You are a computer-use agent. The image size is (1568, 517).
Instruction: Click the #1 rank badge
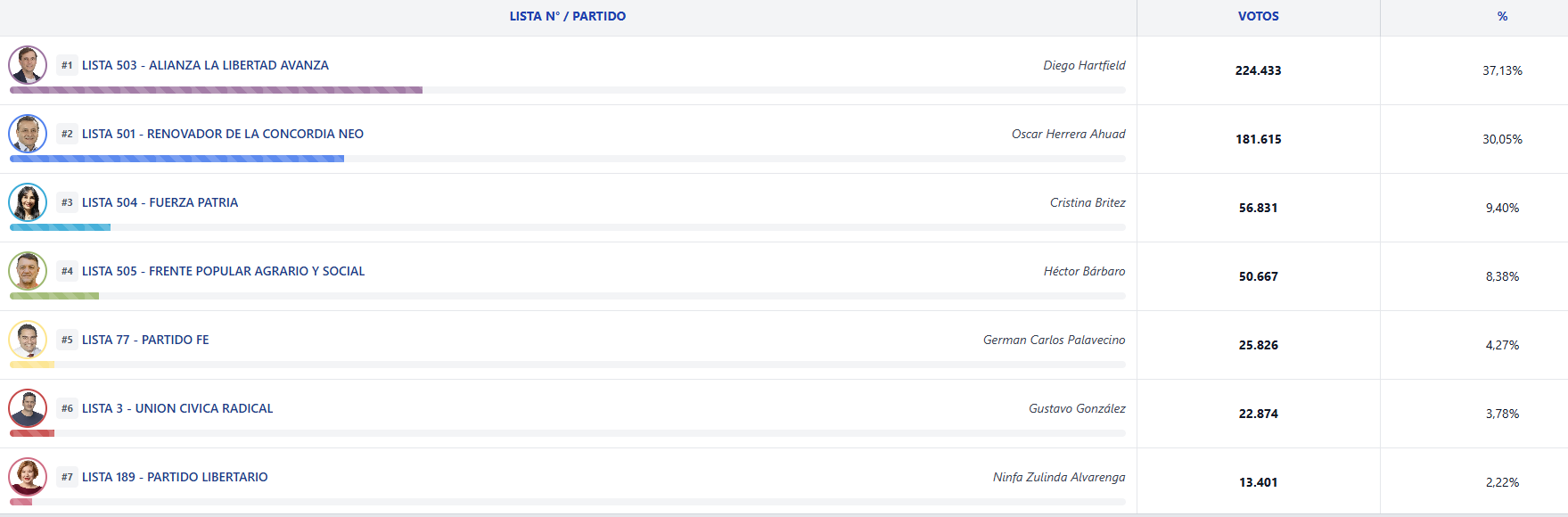(67, 65)
